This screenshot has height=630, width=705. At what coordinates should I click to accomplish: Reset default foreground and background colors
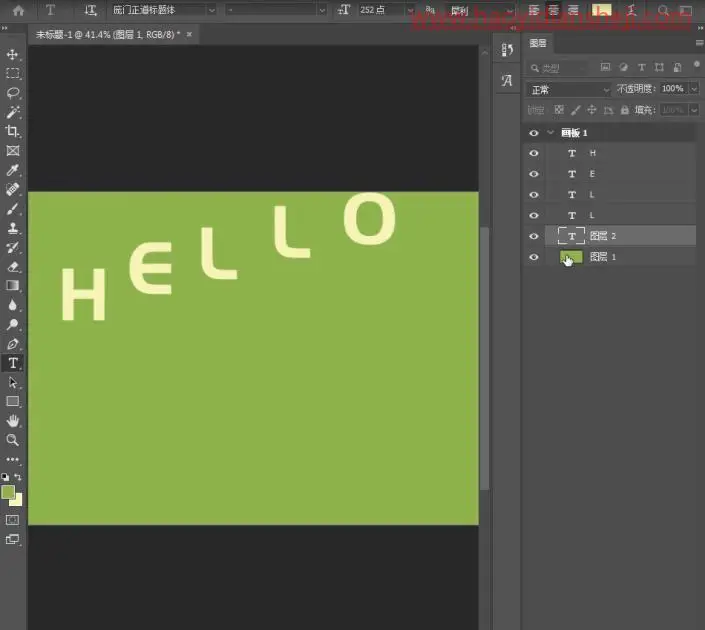[5, 477]
